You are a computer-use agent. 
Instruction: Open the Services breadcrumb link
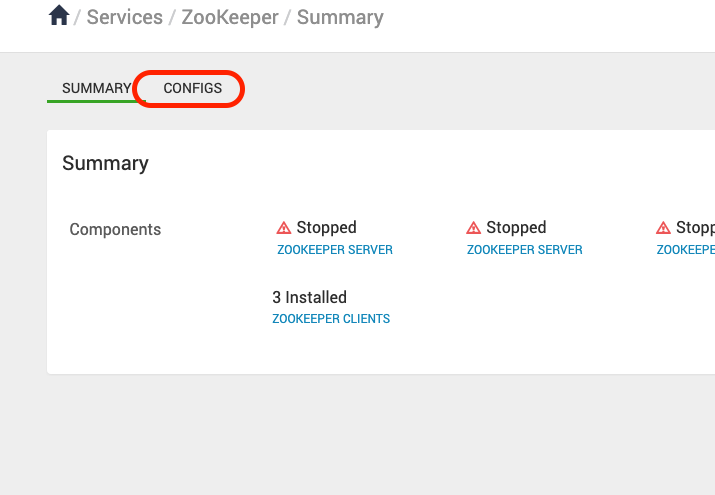coord(125,17)
